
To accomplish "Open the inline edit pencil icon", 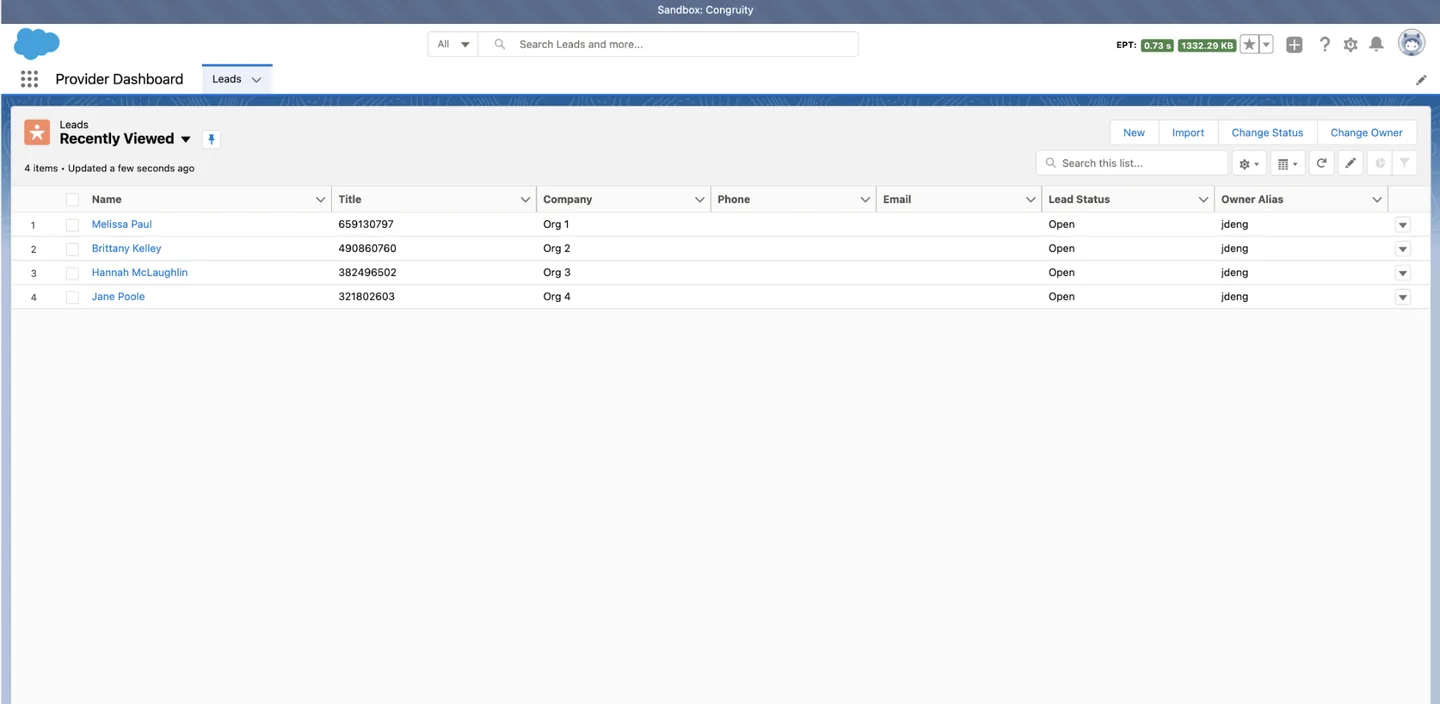I will [x=1350, y=162].
